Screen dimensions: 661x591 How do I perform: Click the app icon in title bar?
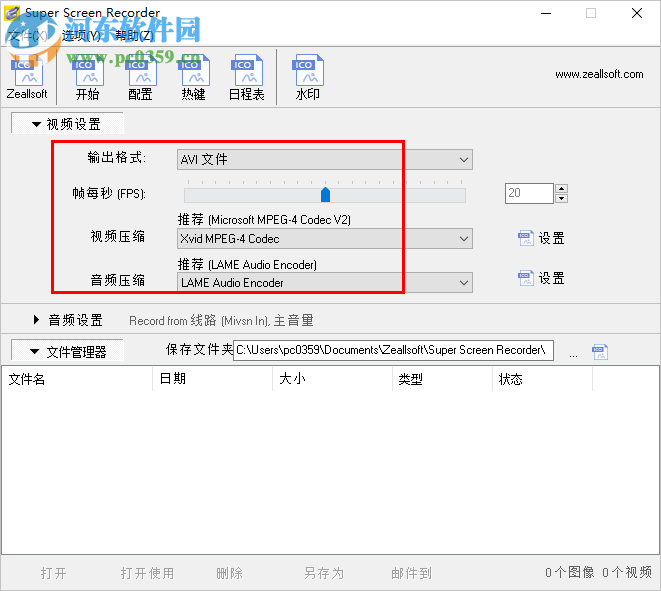[12, 13]
